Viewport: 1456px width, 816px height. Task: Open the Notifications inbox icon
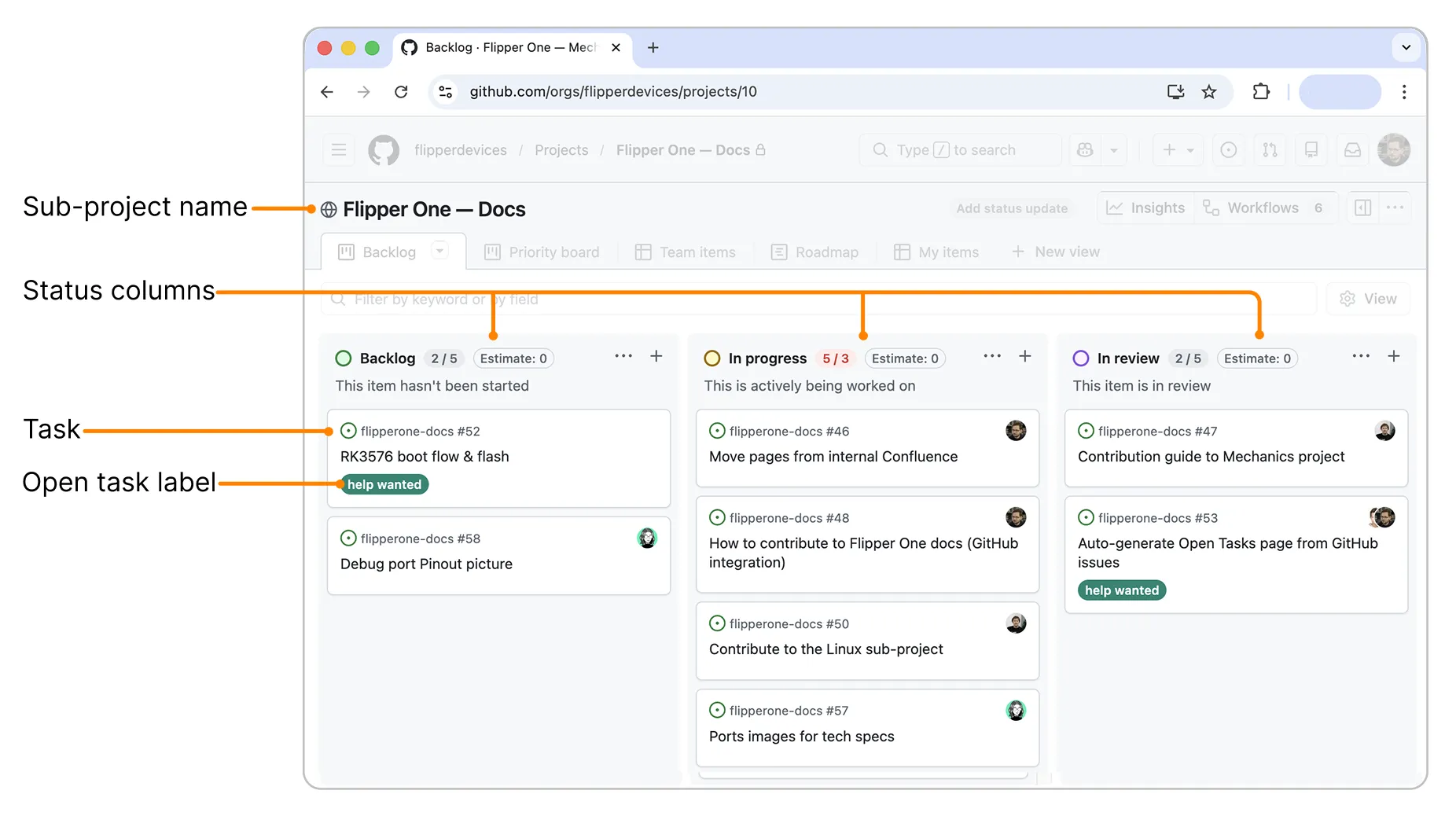pyautogui.click(x=1352, y=150)
